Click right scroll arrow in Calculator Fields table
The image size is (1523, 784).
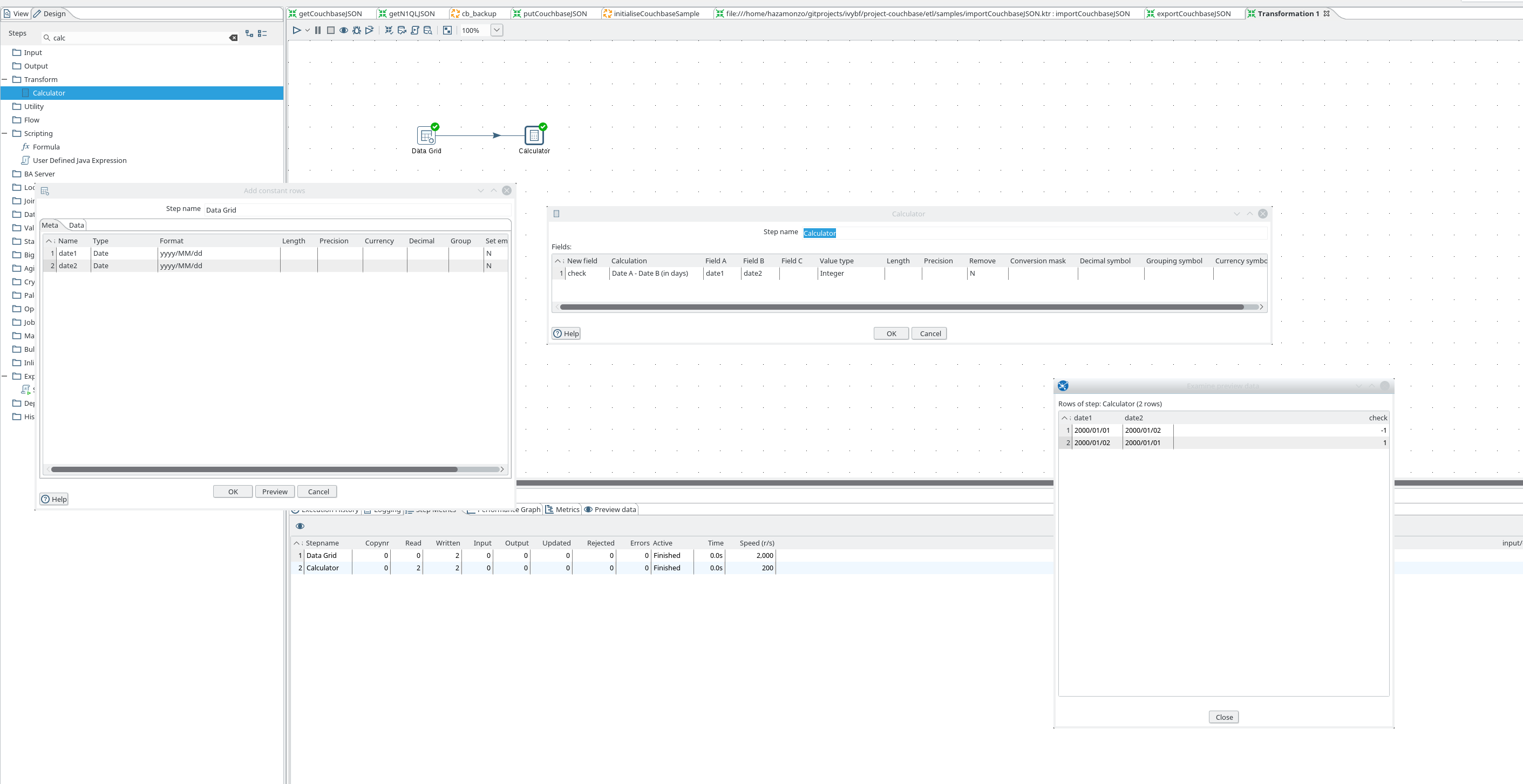click(x=1261, y=308)
